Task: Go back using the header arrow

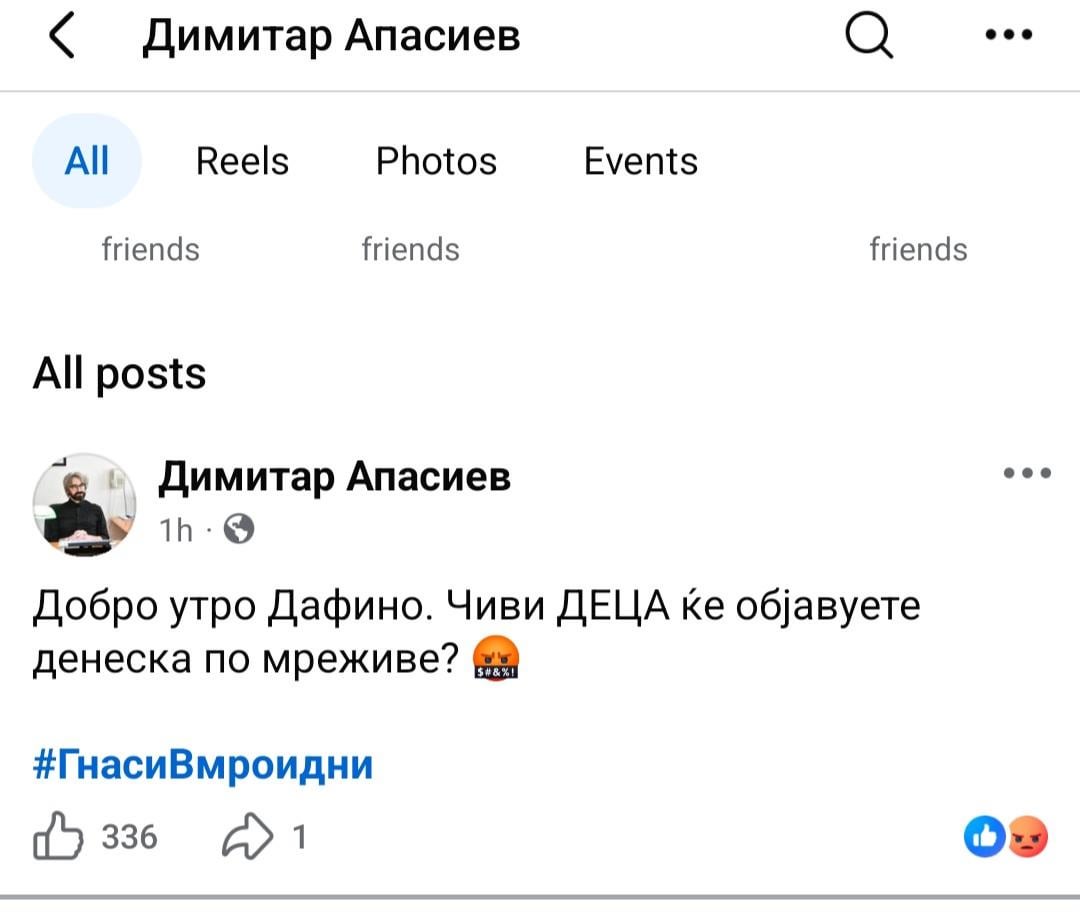Action: (62, 39)
